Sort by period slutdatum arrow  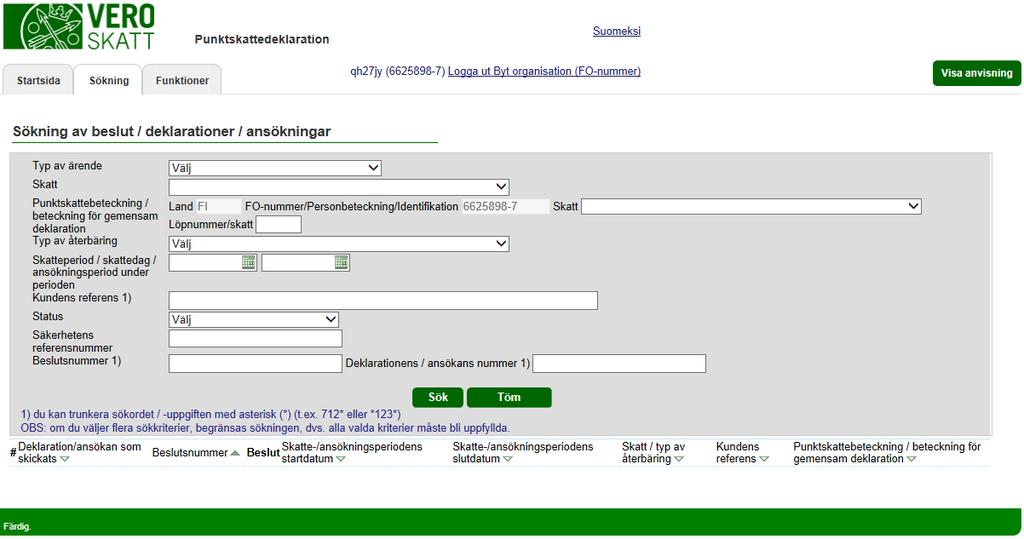point(508,459)
